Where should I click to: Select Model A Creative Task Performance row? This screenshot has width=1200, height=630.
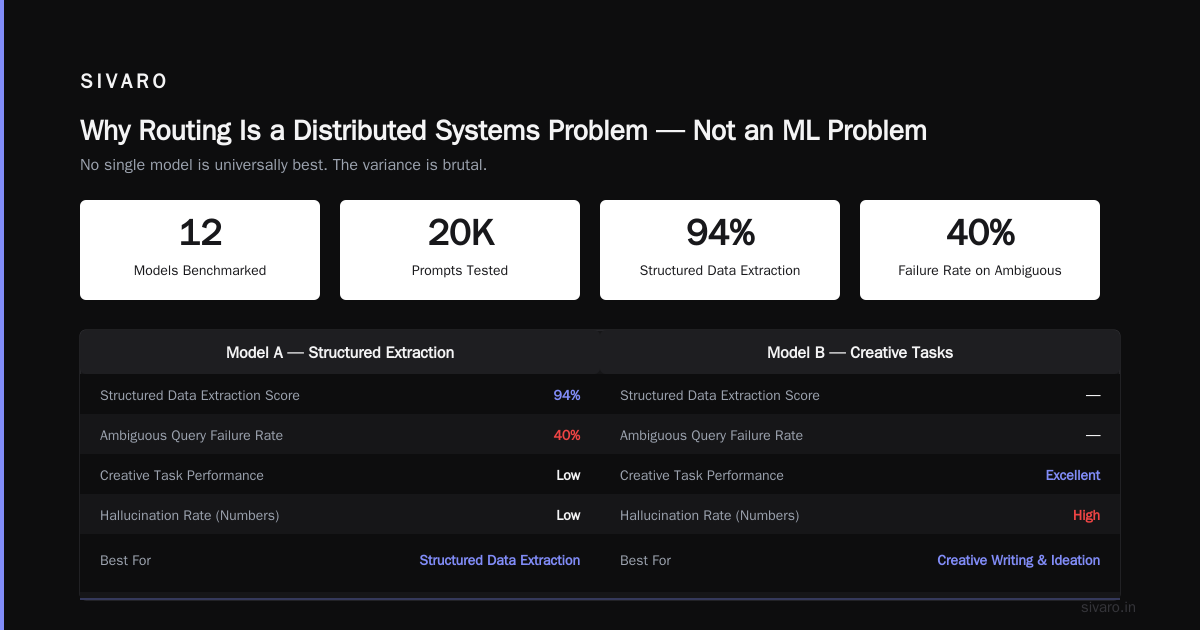coord(340,475)
